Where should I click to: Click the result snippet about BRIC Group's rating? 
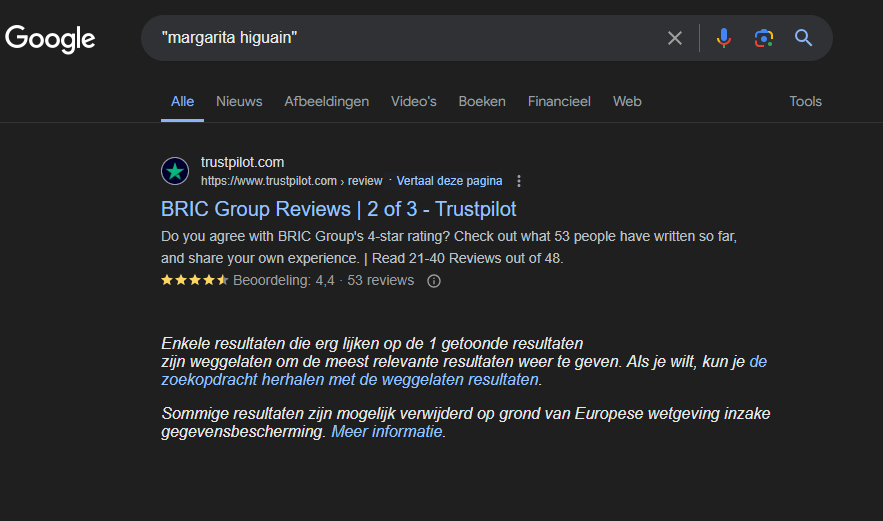449,247
